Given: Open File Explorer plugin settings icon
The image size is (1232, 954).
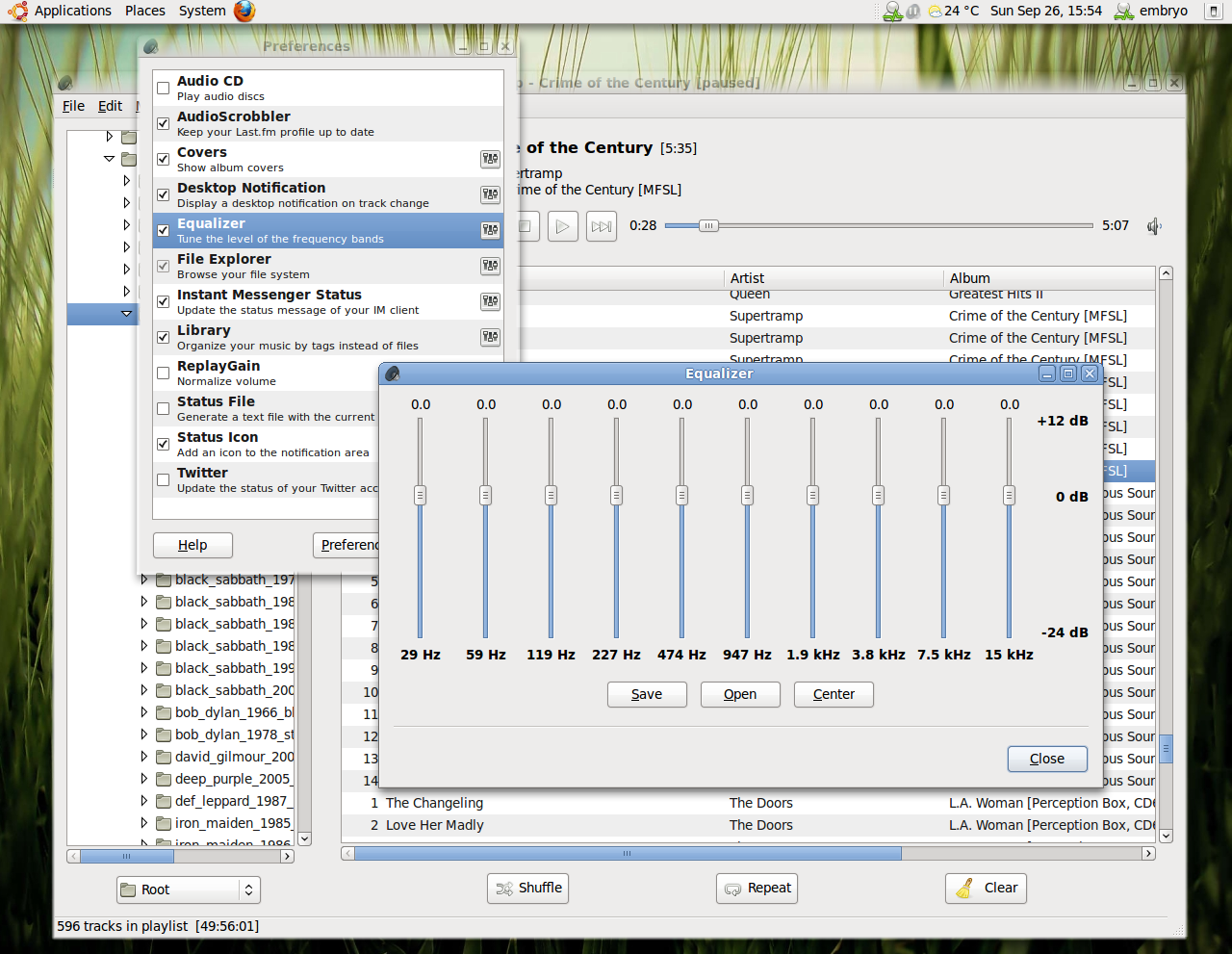Looking at the screenshot, I should point(490,266).
